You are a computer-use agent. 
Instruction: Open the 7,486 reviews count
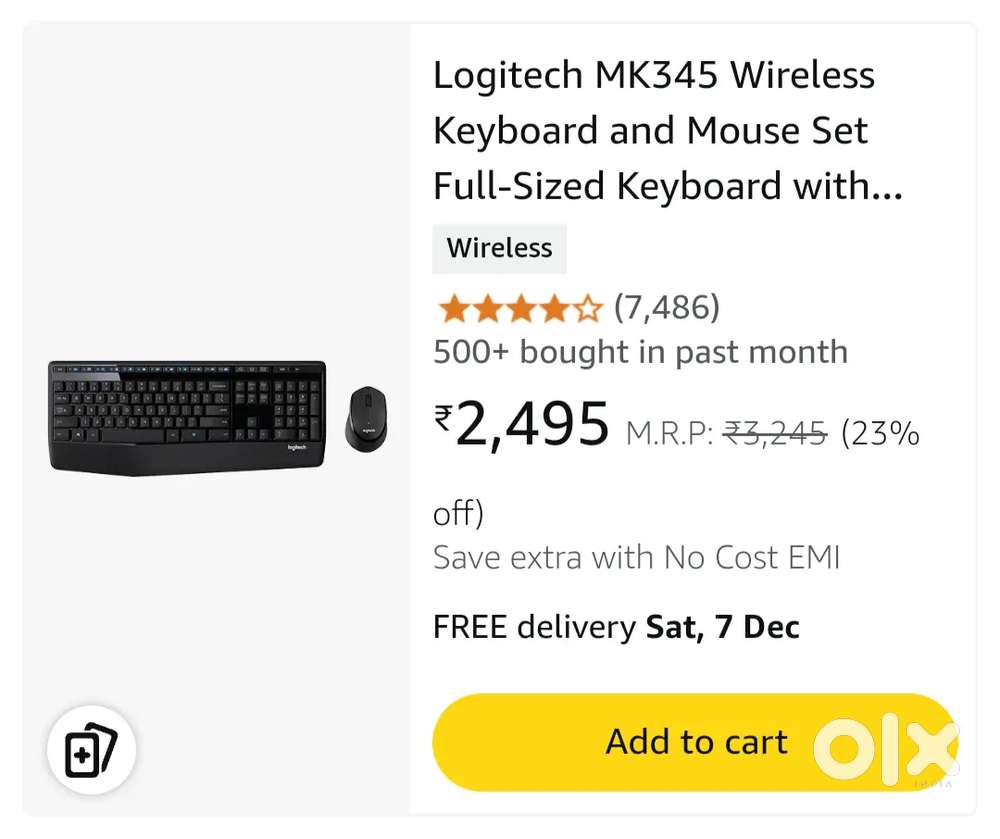click(666, 307)
